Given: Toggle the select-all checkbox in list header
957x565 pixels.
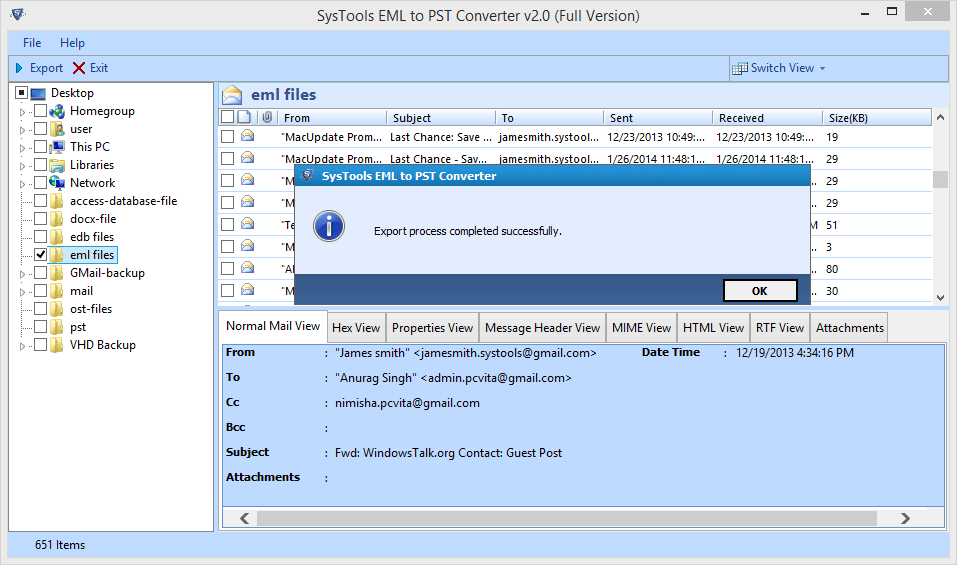Looking at the screenshot, I should coord(227,117).
